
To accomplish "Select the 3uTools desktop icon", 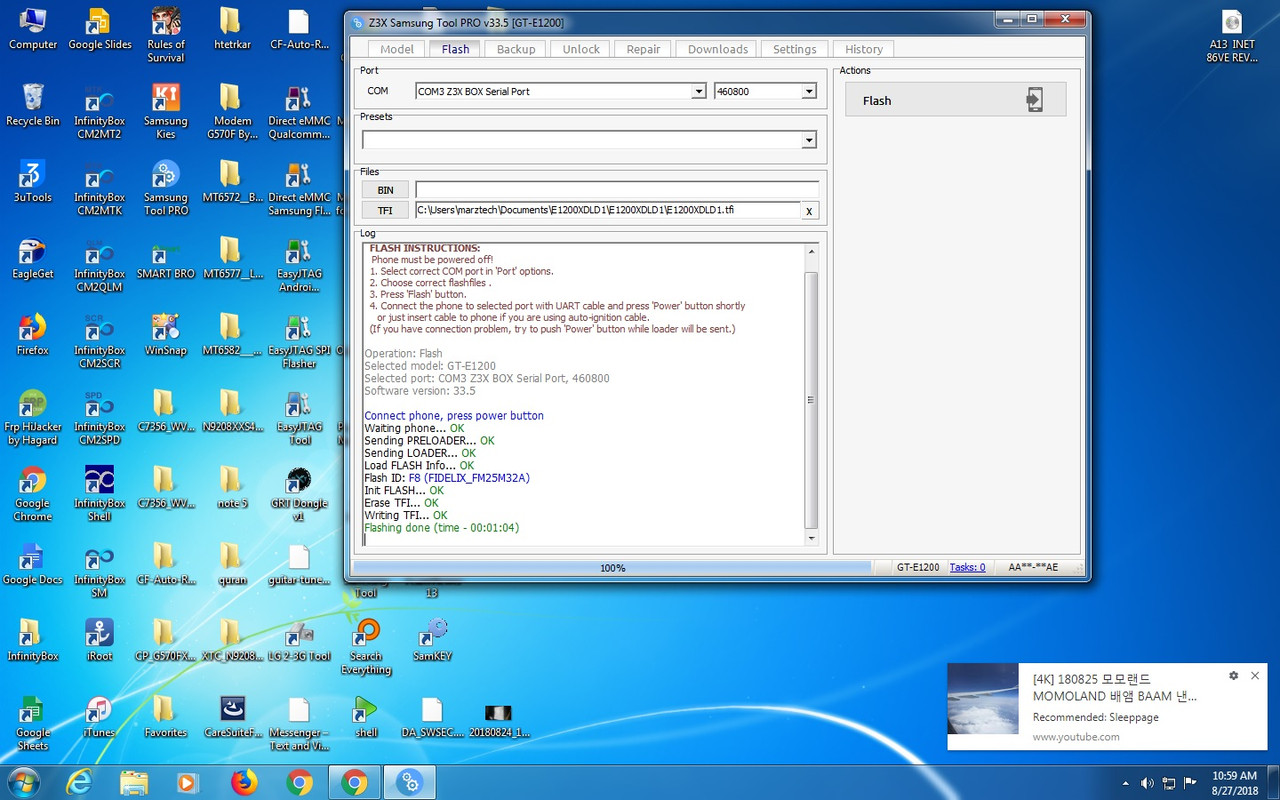I will click(33, 181).
